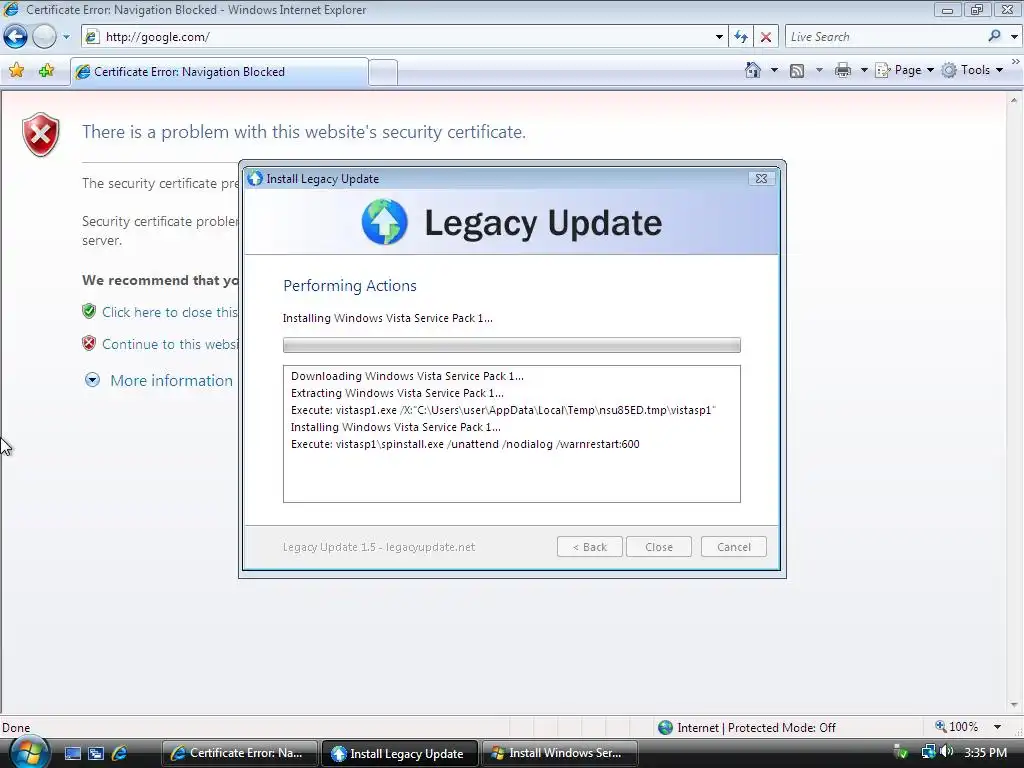Open the search provider options dropdown

(x=1014, y=37)
